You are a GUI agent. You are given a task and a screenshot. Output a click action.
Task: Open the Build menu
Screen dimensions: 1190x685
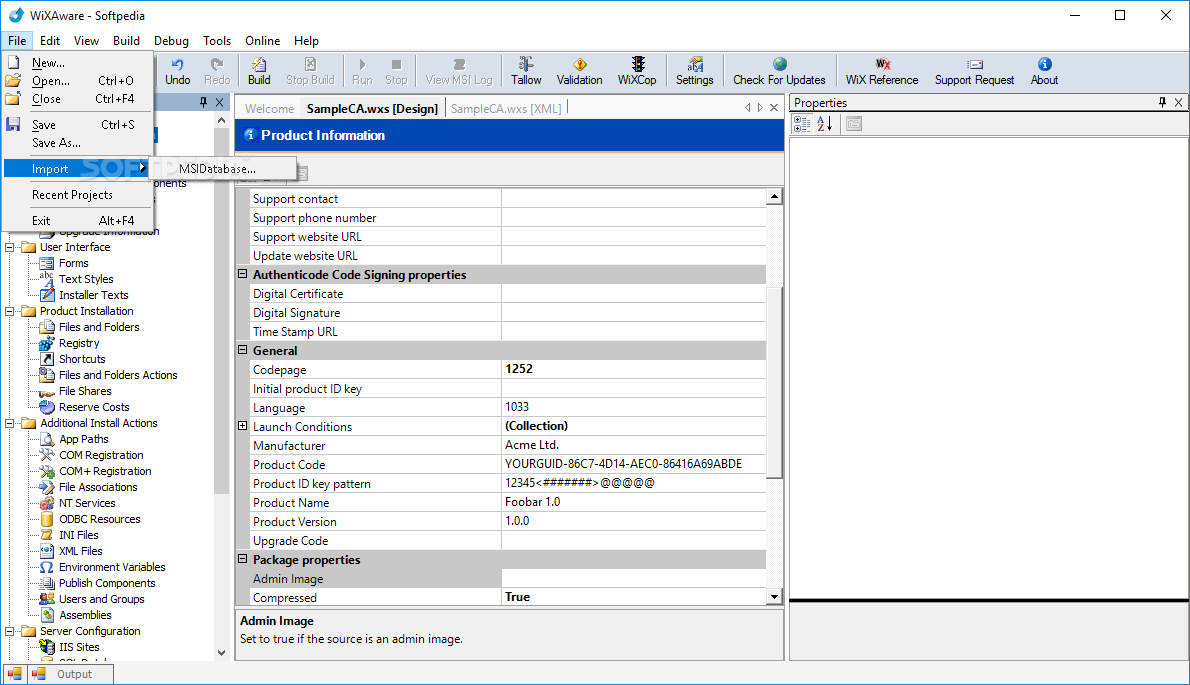pyautogui.click(x=126, y=41)
